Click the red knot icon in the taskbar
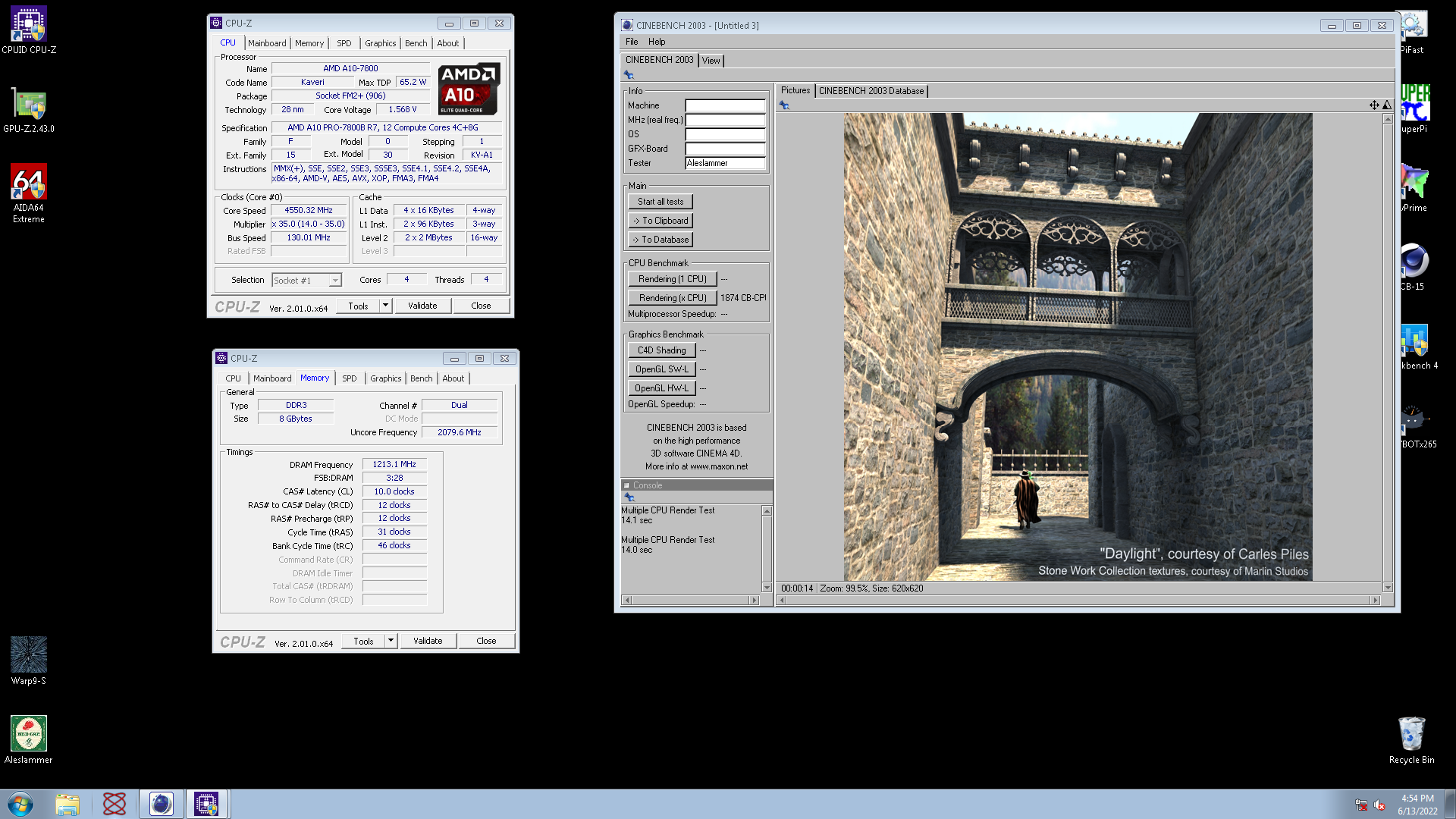This screenshot has height=819, width=1456. pos(115,804)
